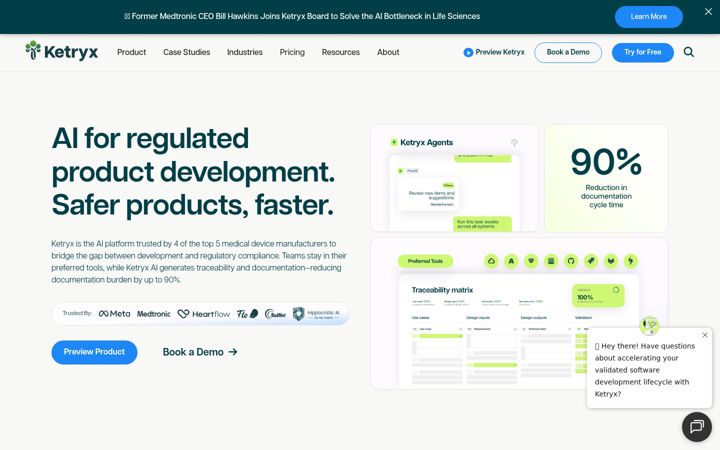The image size is (720, 450).
Task: Click the Flo logo in Trusted By
Action: pyautogui.click(x=248, y=314)
